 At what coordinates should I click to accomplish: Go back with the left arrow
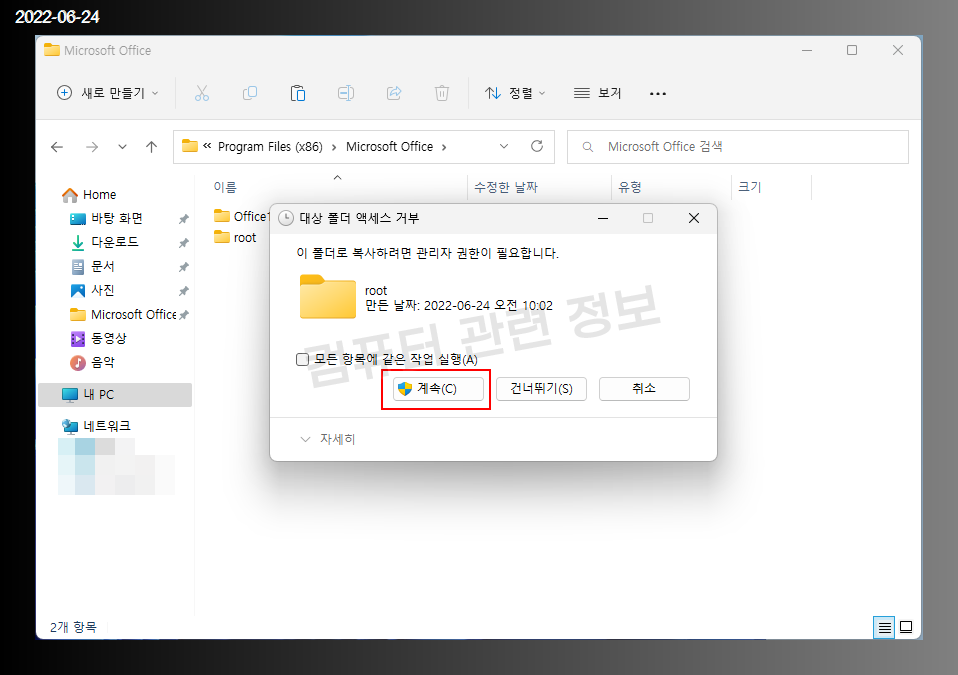pyautogui.click(x=57, y=147)
